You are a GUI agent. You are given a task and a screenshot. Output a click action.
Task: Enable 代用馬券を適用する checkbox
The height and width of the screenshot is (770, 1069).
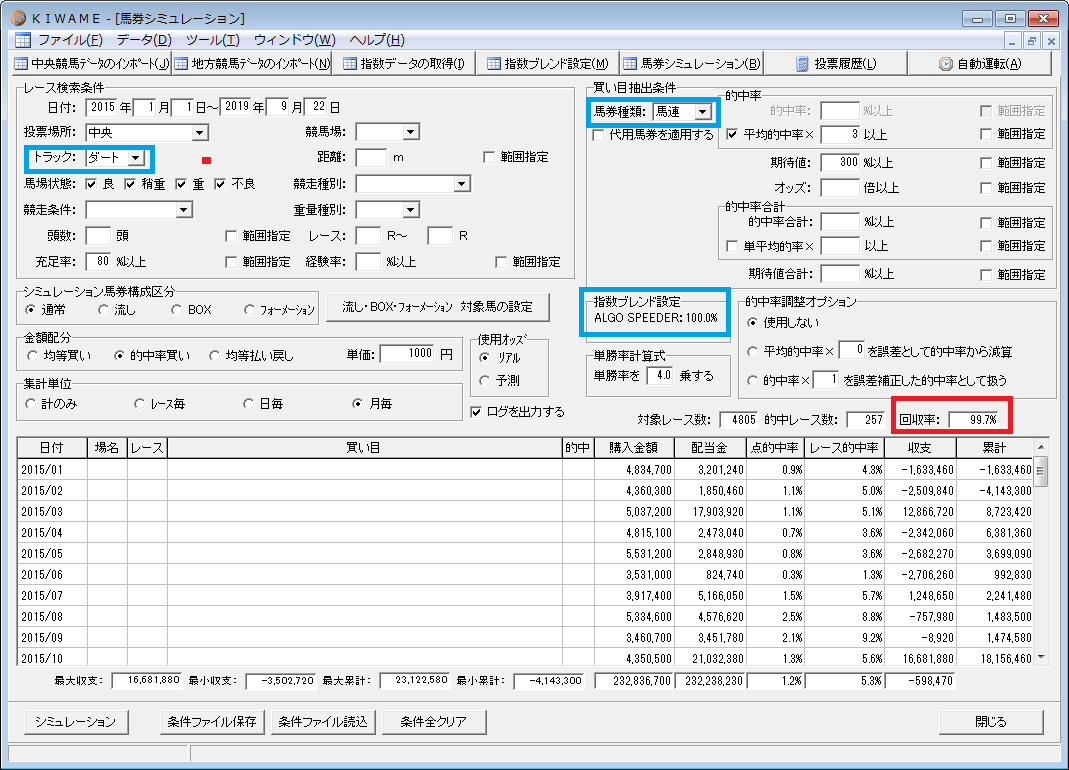click(x=598, y=135)
